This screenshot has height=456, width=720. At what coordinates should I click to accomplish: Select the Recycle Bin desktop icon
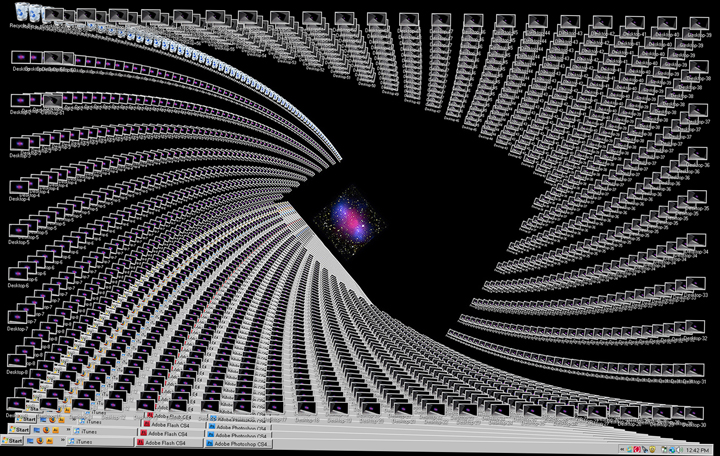(20, 14)
